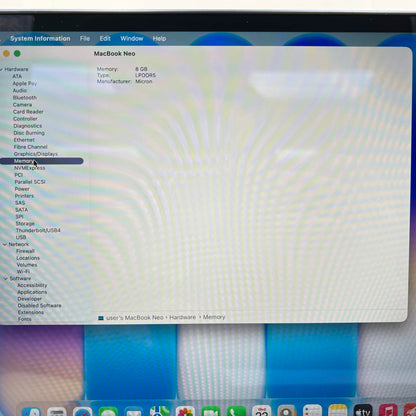Zoom window with the green button

click(17, 53)
